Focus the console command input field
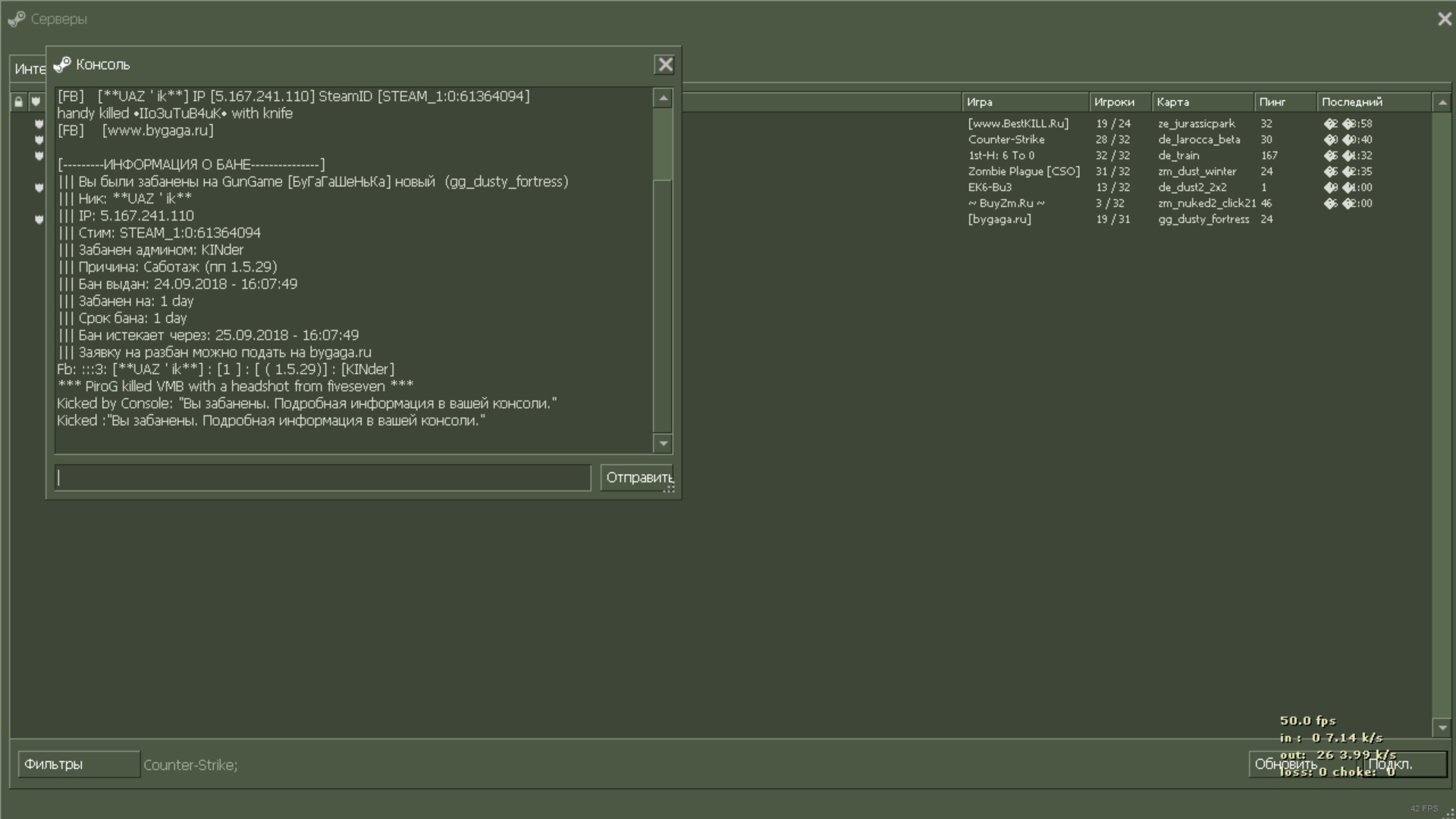Image resolution: width=1456 pixels, height=819 pixels. [x=323, y=478]
